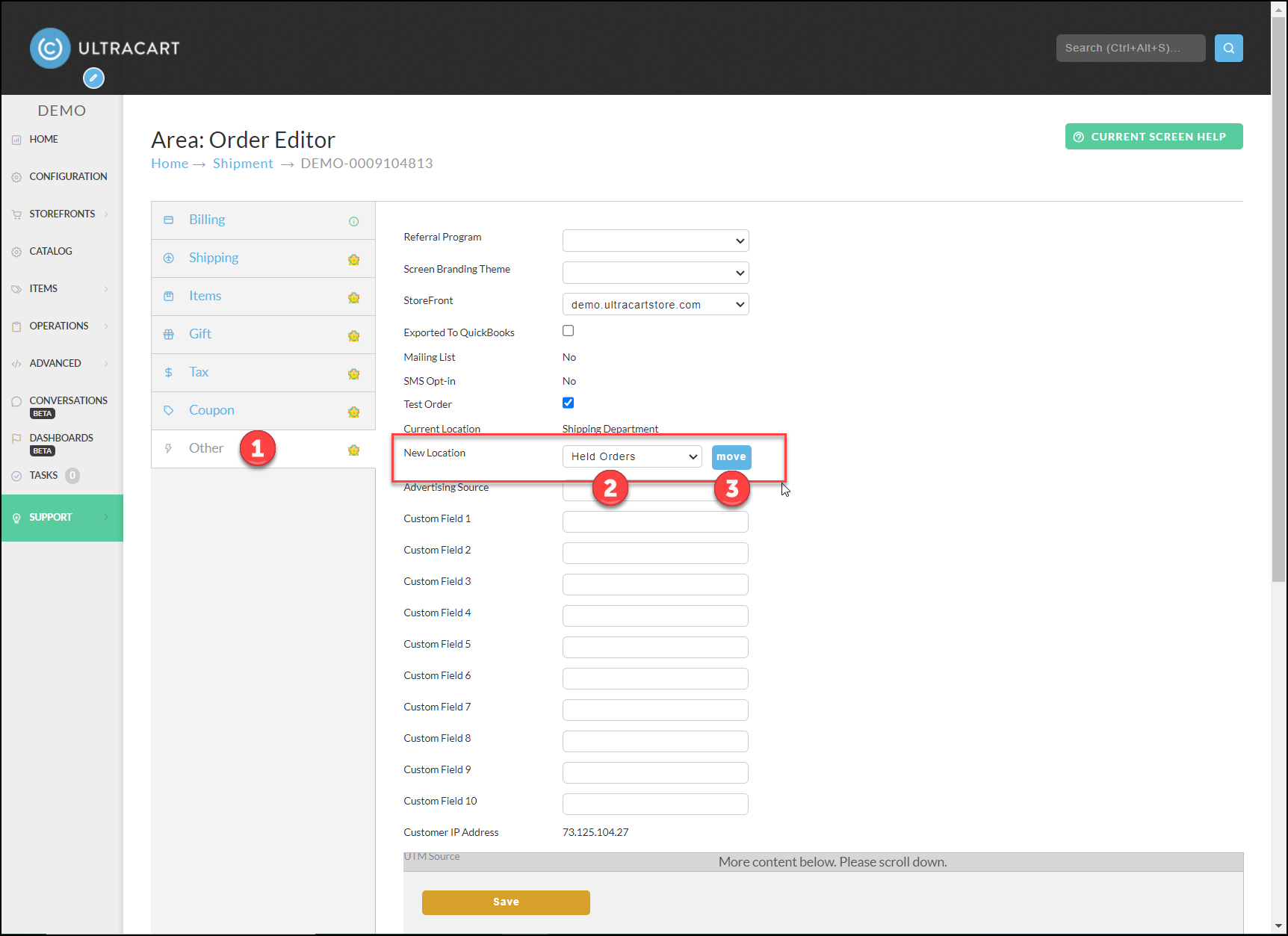Open the Screen Branding Theme dropdown
This screenshot has width=1288, height=936.
coord(655,273)
